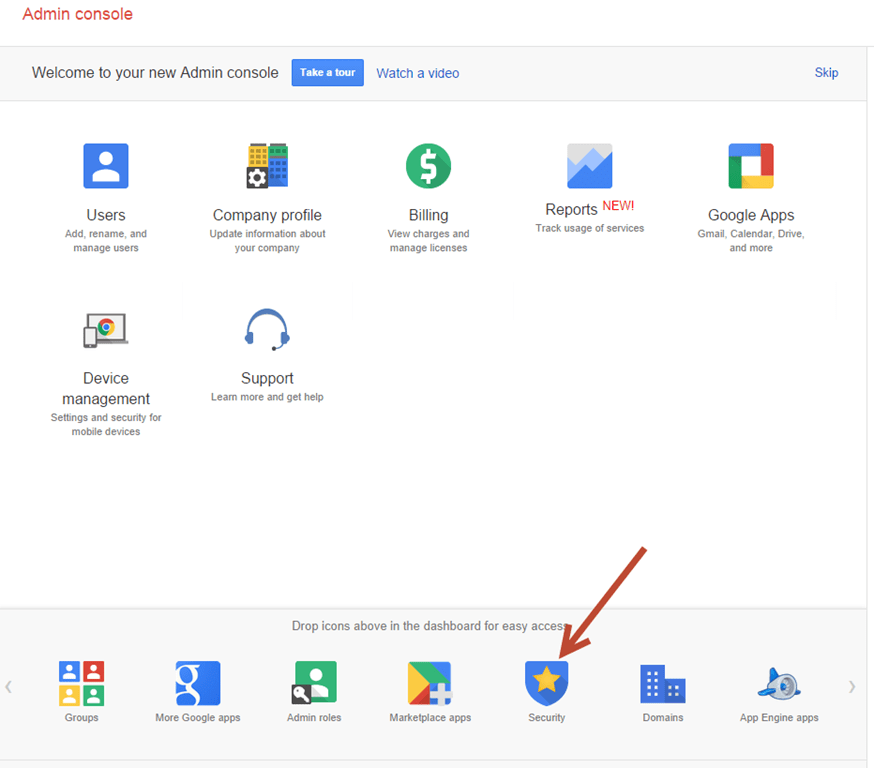Click the Take a tour button
The height and width of the screenshot is (768, 874).
328,72
